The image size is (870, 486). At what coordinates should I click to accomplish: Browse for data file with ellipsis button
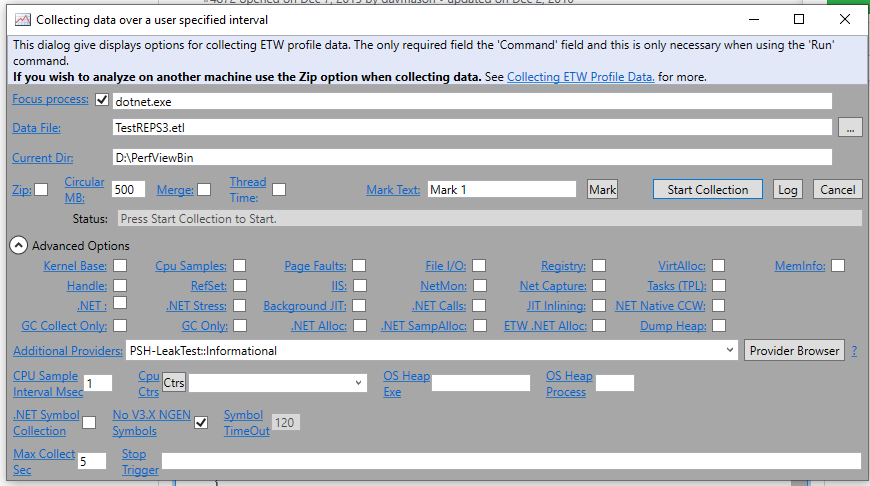pos(850,128)
